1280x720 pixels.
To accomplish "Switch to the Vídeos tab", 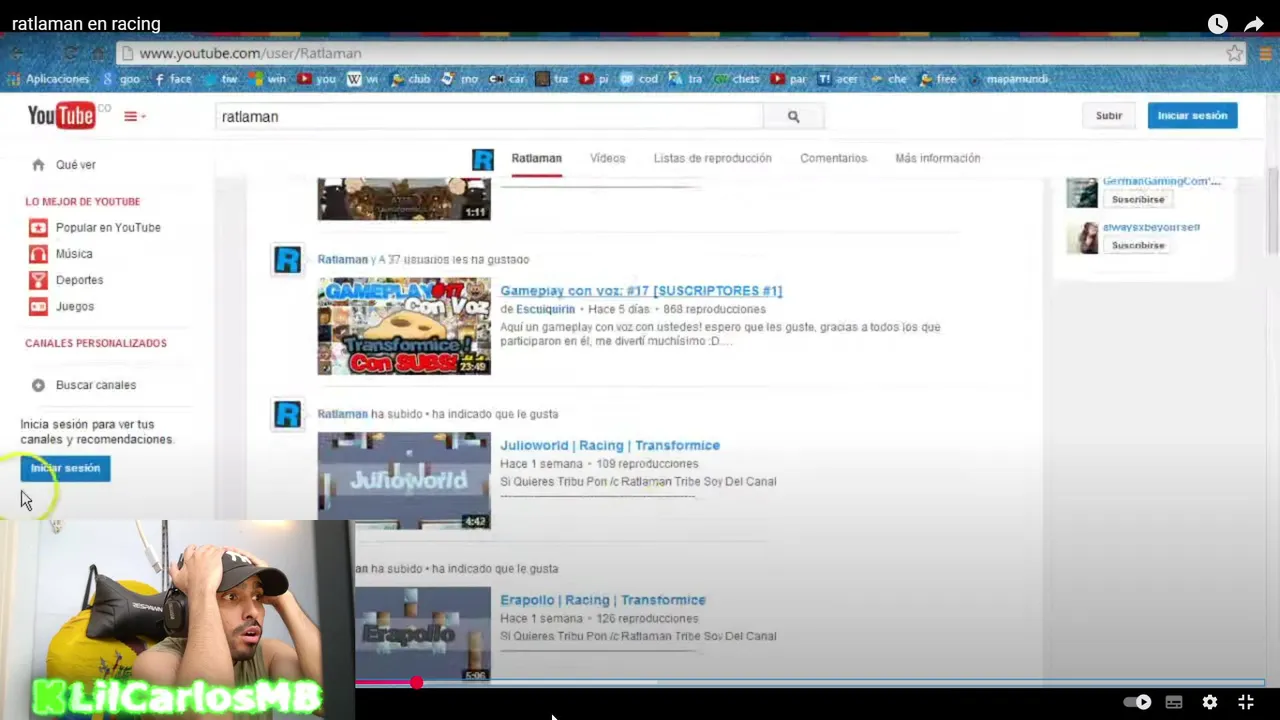I will pyautogui.click(x=607, y=158).
